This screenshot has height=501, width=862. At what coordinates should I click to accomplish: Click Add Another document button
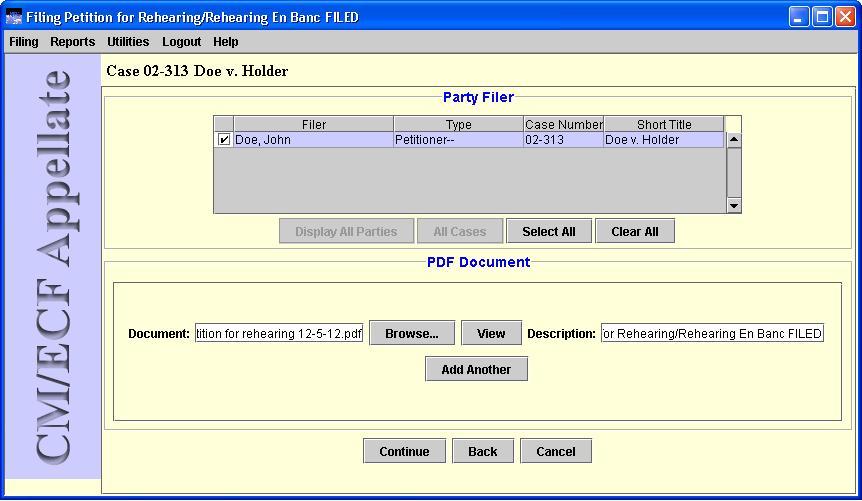tap(476, 369)
